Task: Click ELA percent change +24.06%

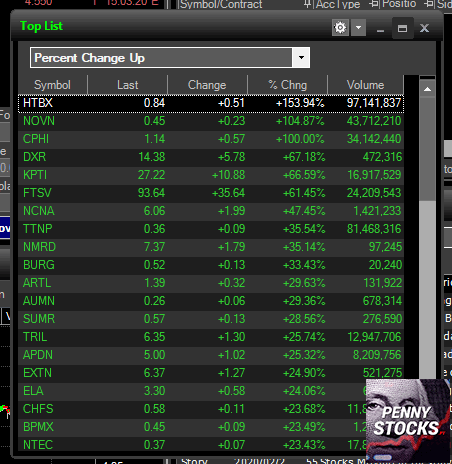Action: [304, 391]
